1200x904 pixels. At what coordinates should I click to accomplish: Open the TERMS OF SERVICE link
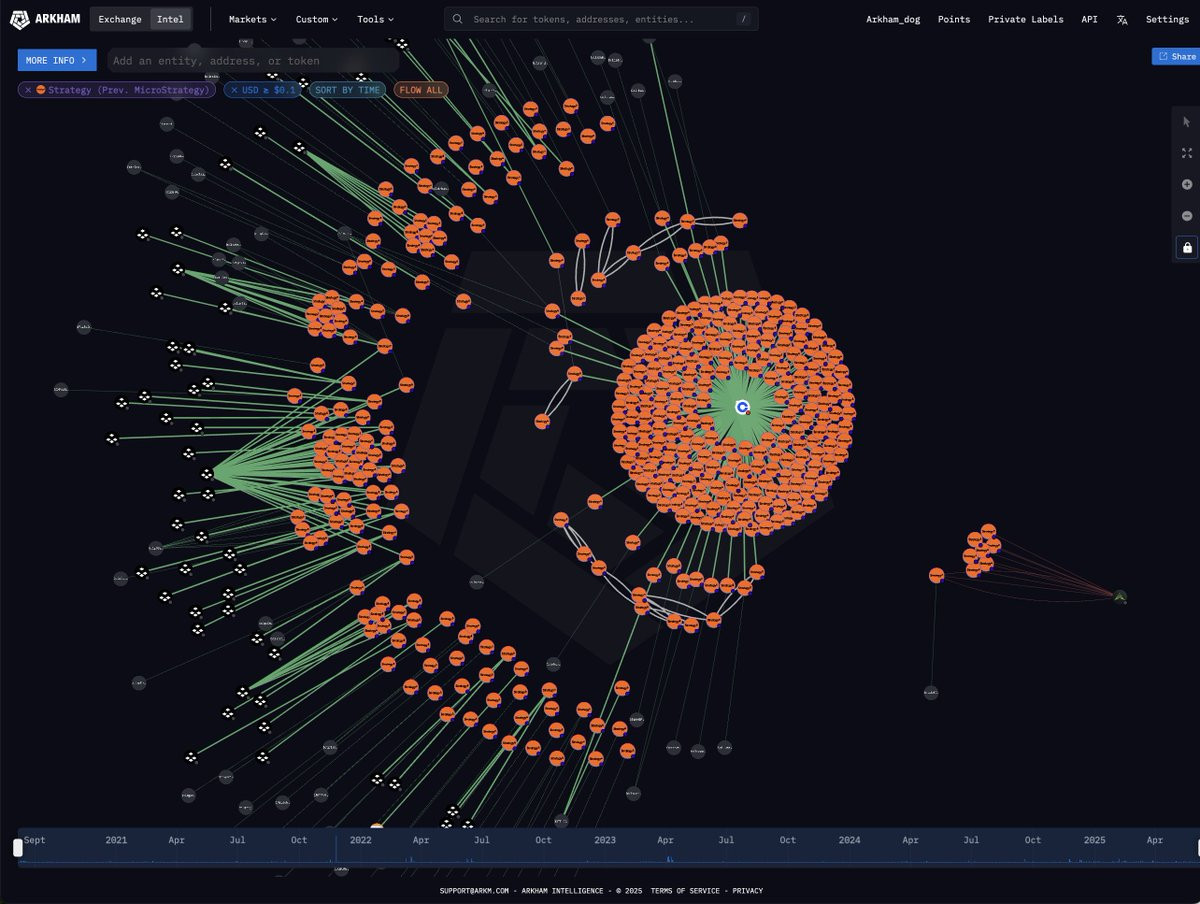coord(685,891)
